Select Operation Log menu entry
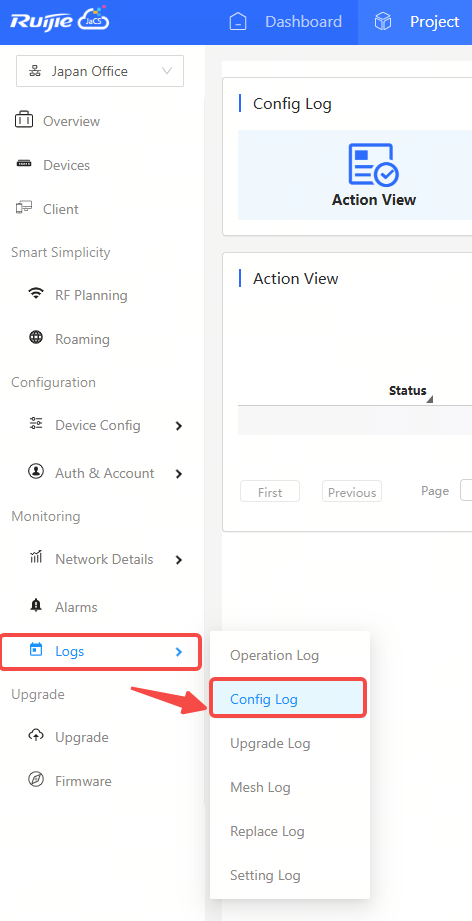 (274, 655)
